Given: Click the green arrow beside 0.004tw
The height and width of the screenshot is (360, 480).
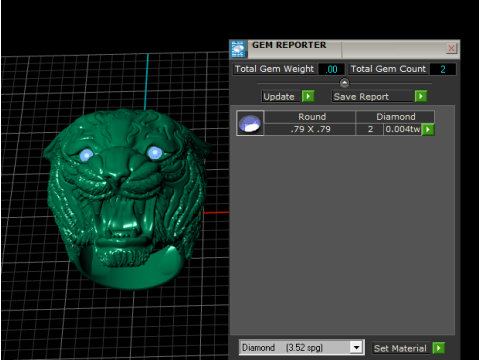Looking at the screenshot, I should click(428, 129).
